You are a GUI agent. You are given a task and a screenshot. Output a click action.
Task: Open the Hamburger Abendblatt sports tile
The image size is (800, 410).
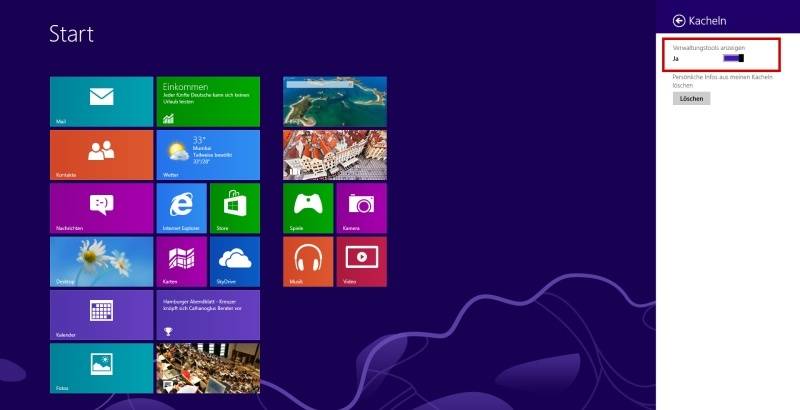coord(208,315)
